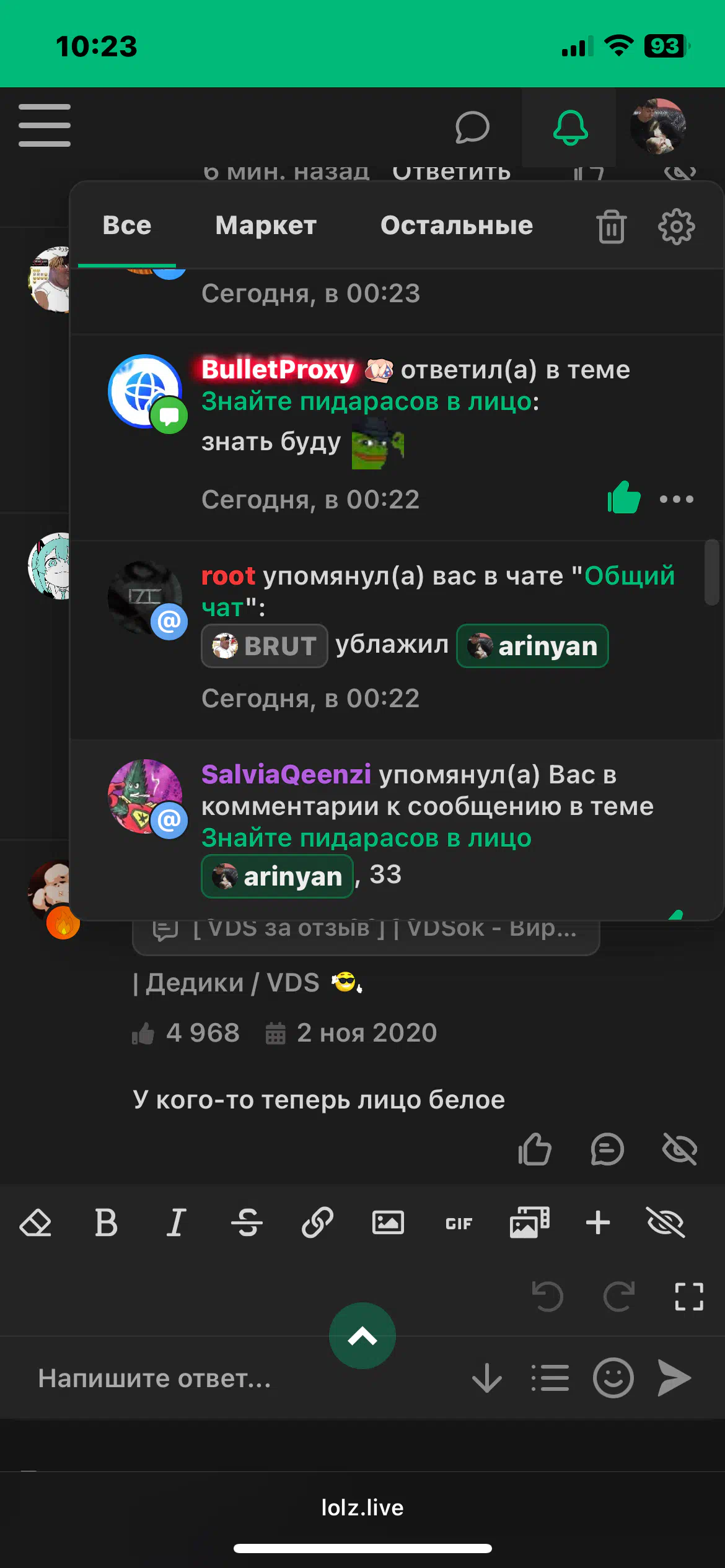The width and height of the screenshot is (725, 1568).
Task: Open more options on BulletProxy notification
Action: [677, 499]
